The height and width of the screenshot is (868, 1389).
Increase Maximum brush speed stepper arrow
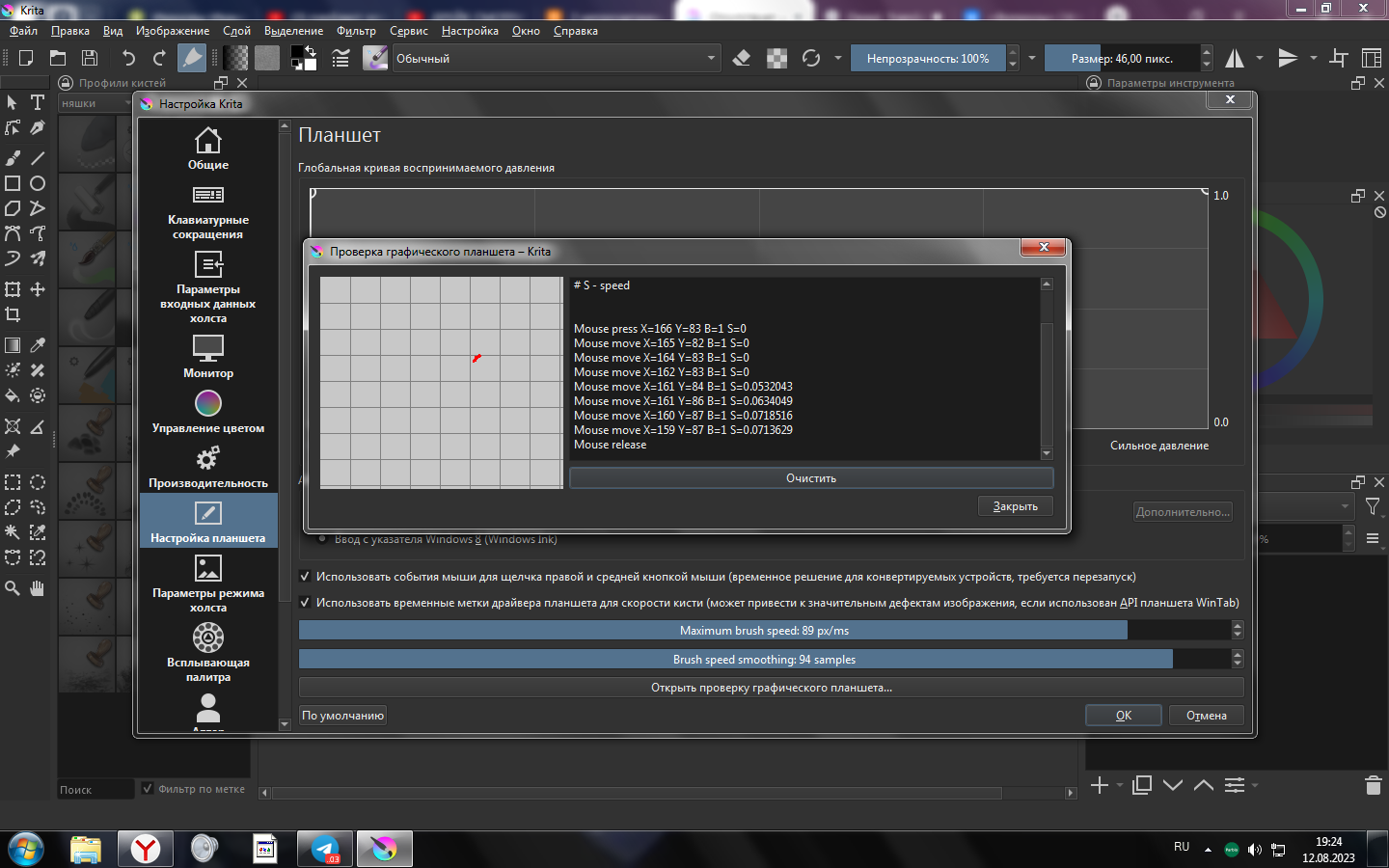[x=1238, y=626]
